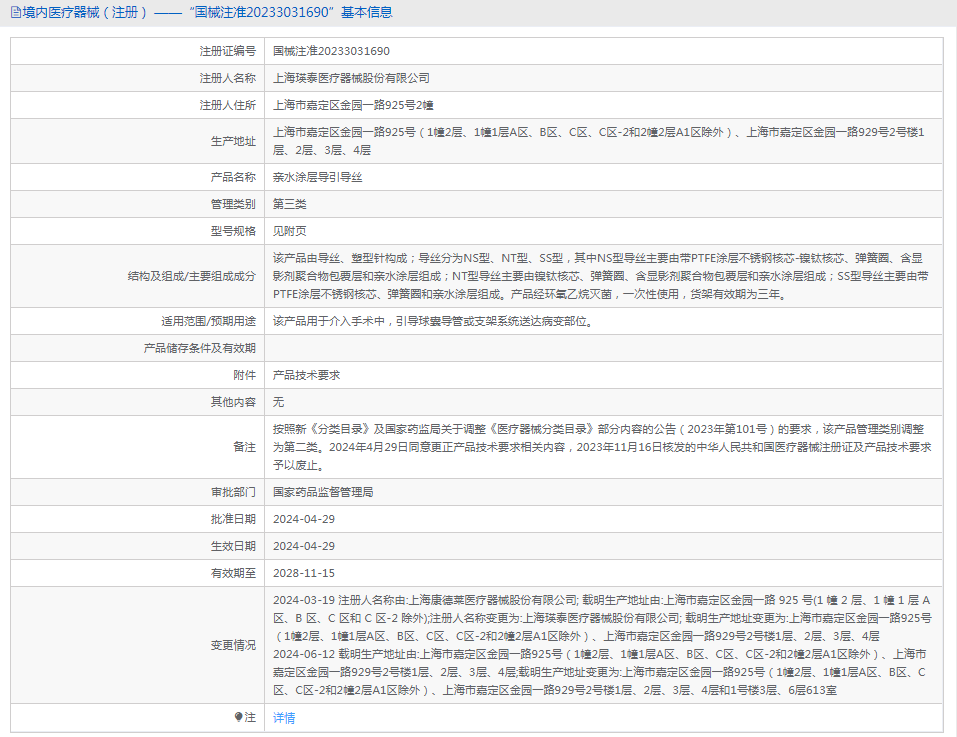Screen dimensions: 957x737
Task: Click the 其他内容 label
Action: click(x=233, y=401)
